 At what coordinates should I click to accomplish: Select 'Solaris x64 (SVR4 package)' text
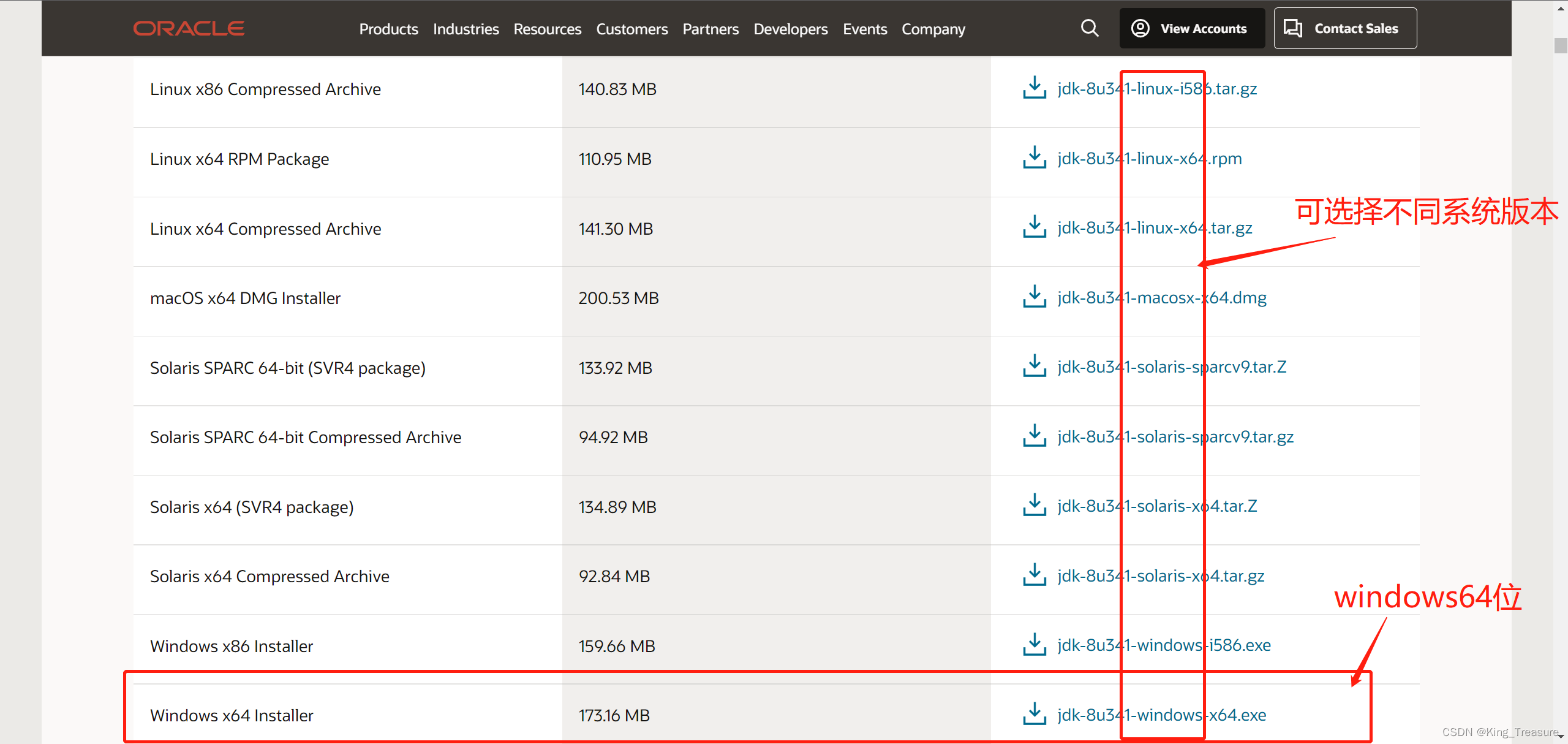[x=252, y=507]
